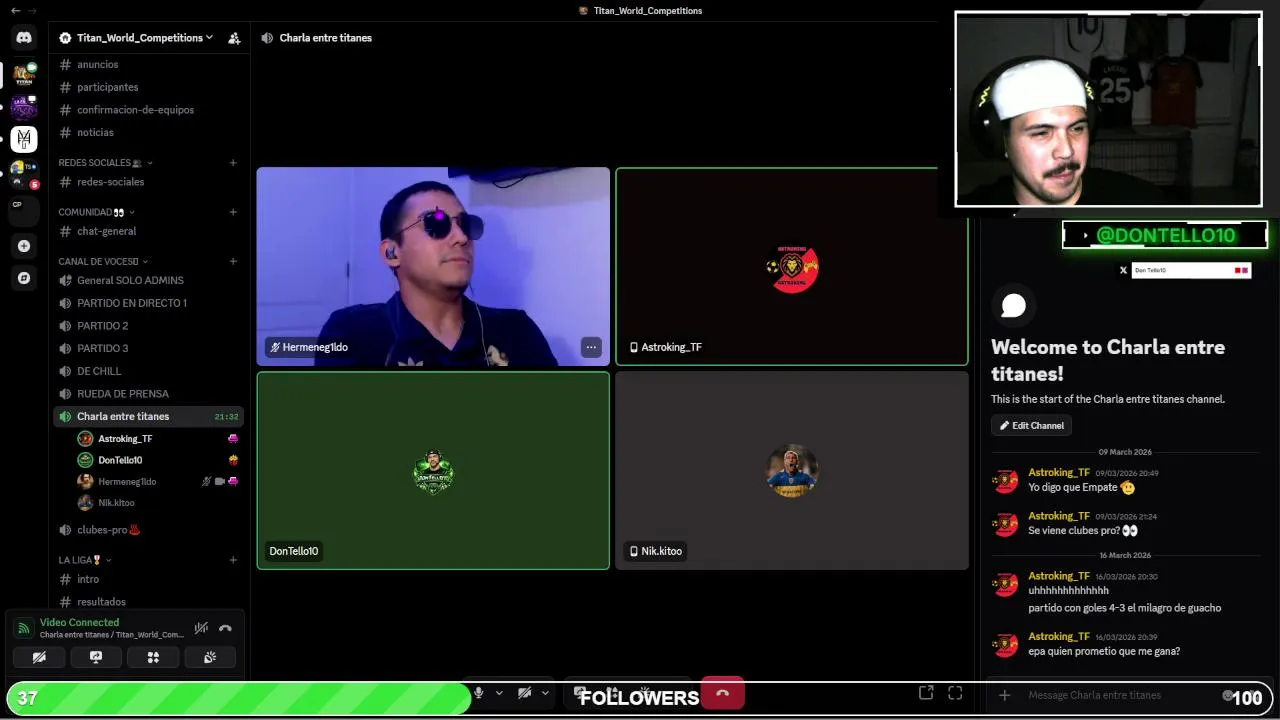Click the red disconnect call button
The width and height of the screenshot is (1280, 720).
pos(722,693)
